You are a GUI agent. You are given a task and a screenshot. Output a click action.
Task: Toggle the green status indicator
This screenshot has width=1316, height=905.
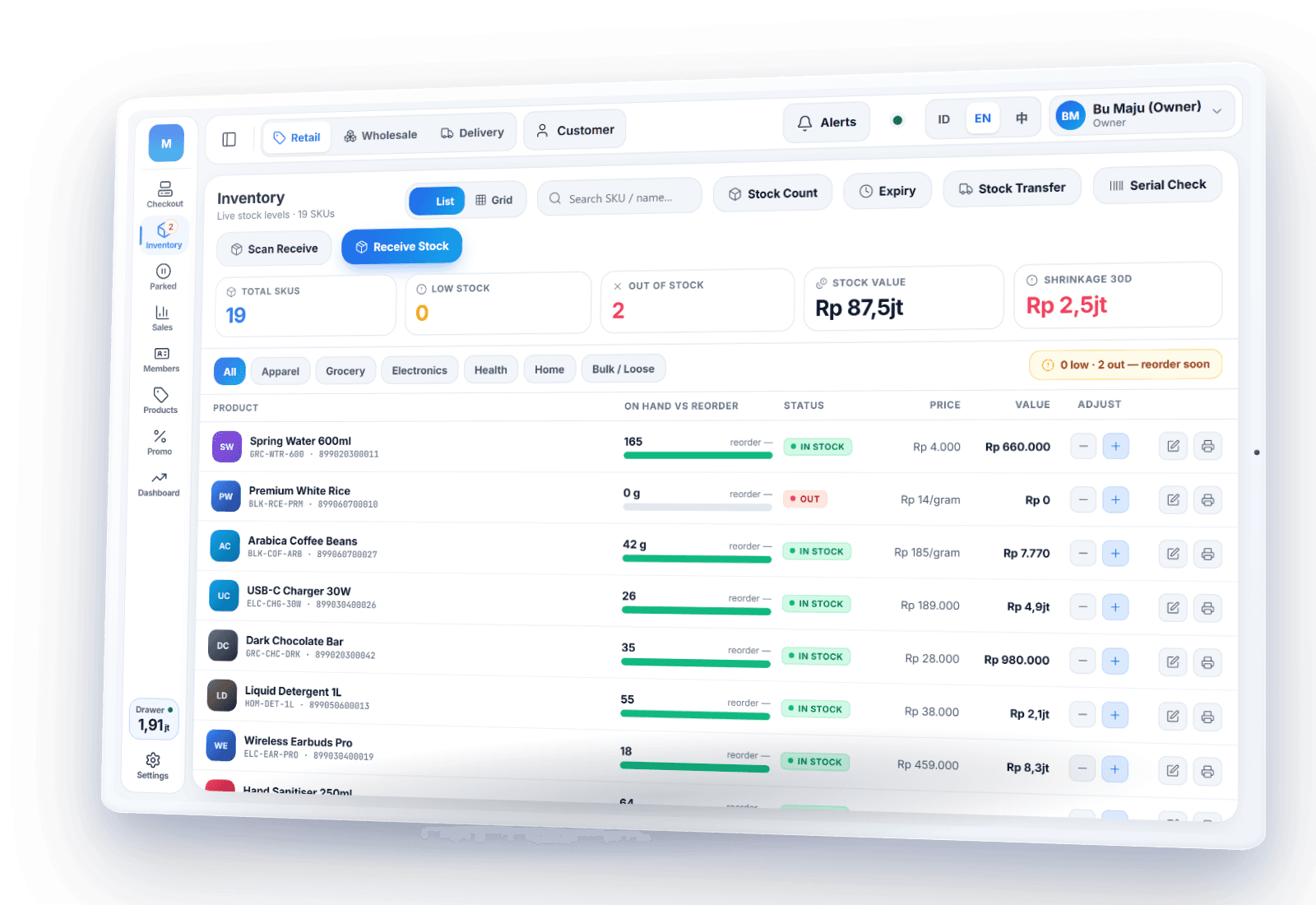pos(897,120)
